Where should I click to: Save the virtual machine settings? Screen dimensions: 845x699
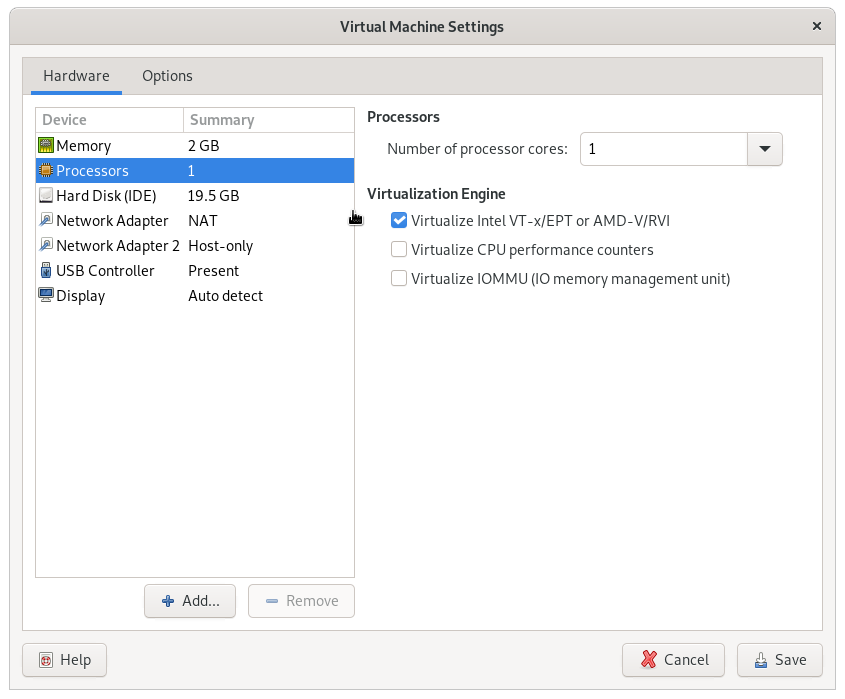click(x=779, y=660)
